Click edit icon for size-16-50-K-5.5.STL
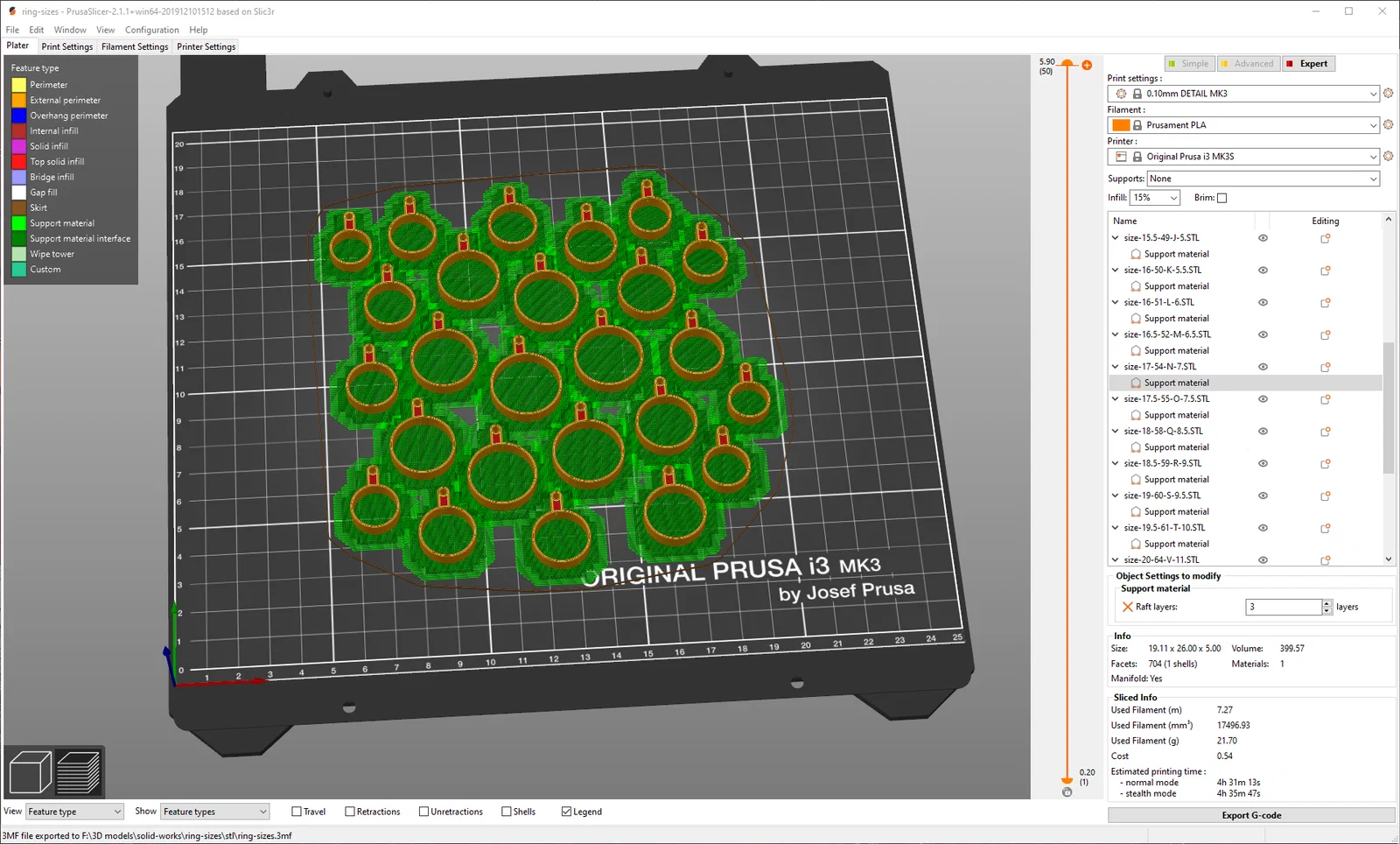The image size is (1400, 844). tap(1326, 271)
